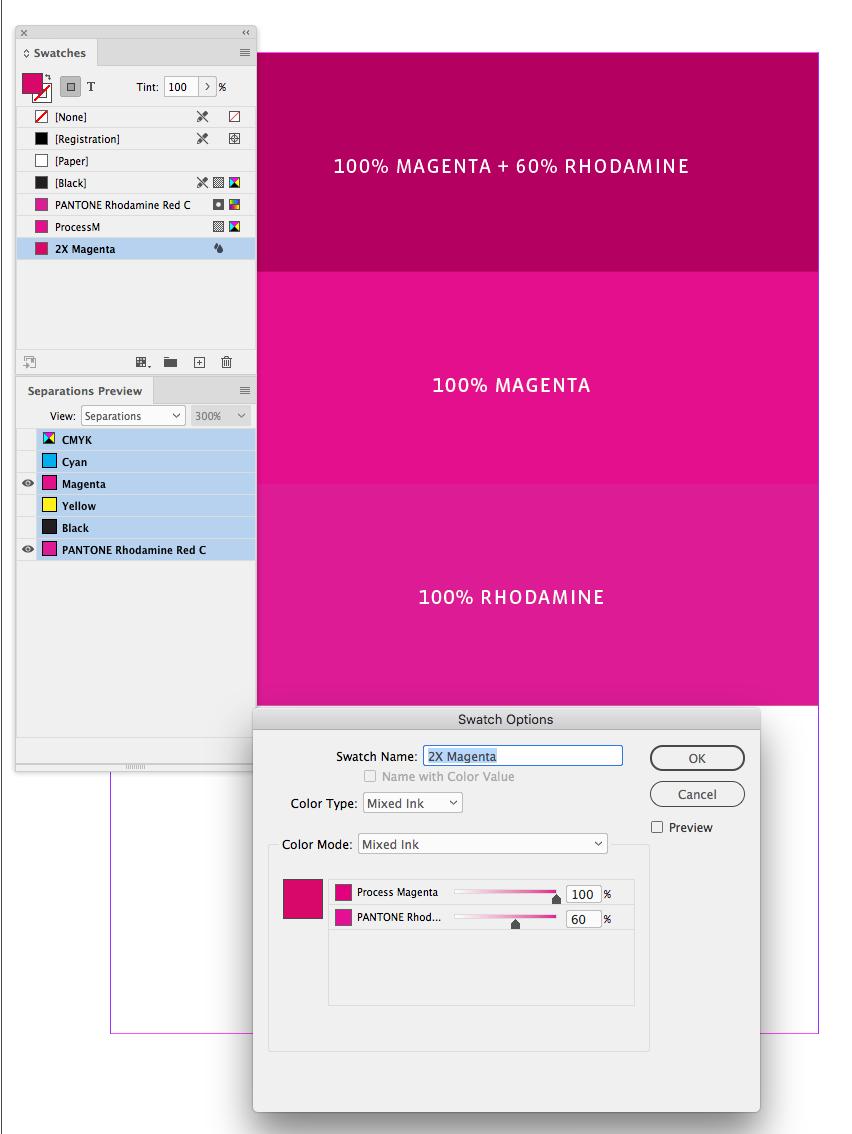Create a new swatch with the plus icon

199,361
